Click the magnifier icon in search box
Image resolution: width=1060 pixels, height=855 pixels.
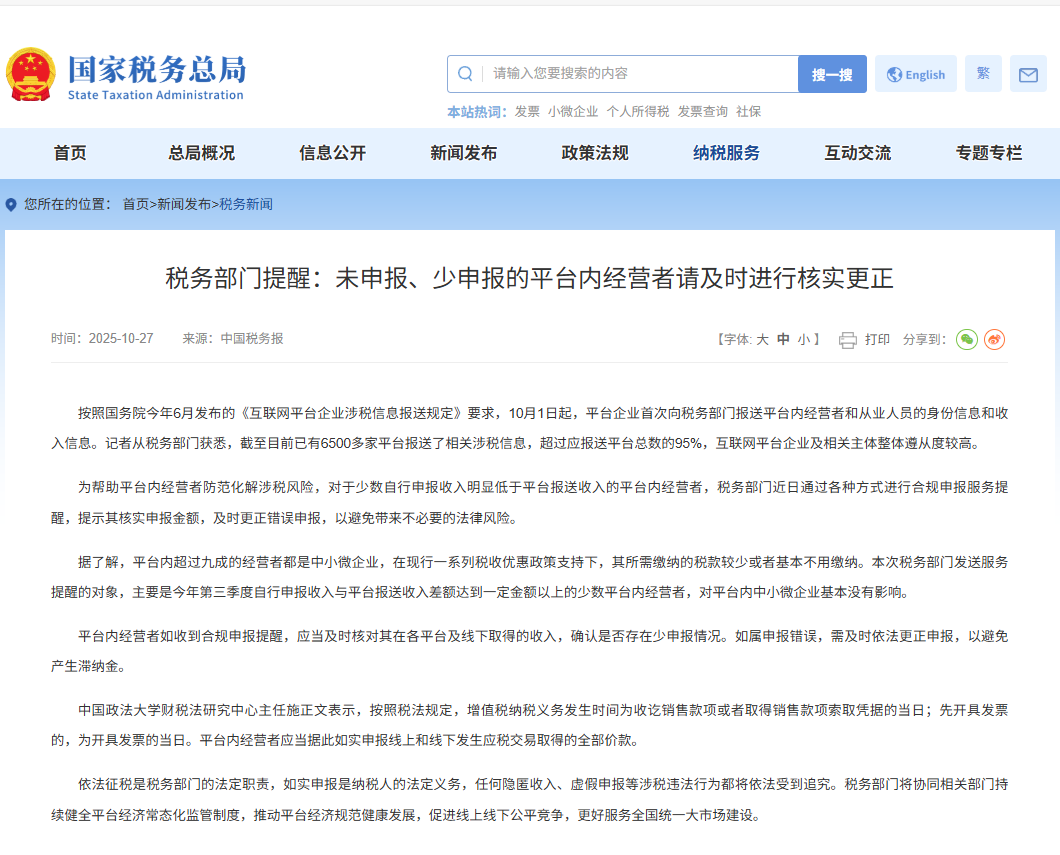pos(465,74)
